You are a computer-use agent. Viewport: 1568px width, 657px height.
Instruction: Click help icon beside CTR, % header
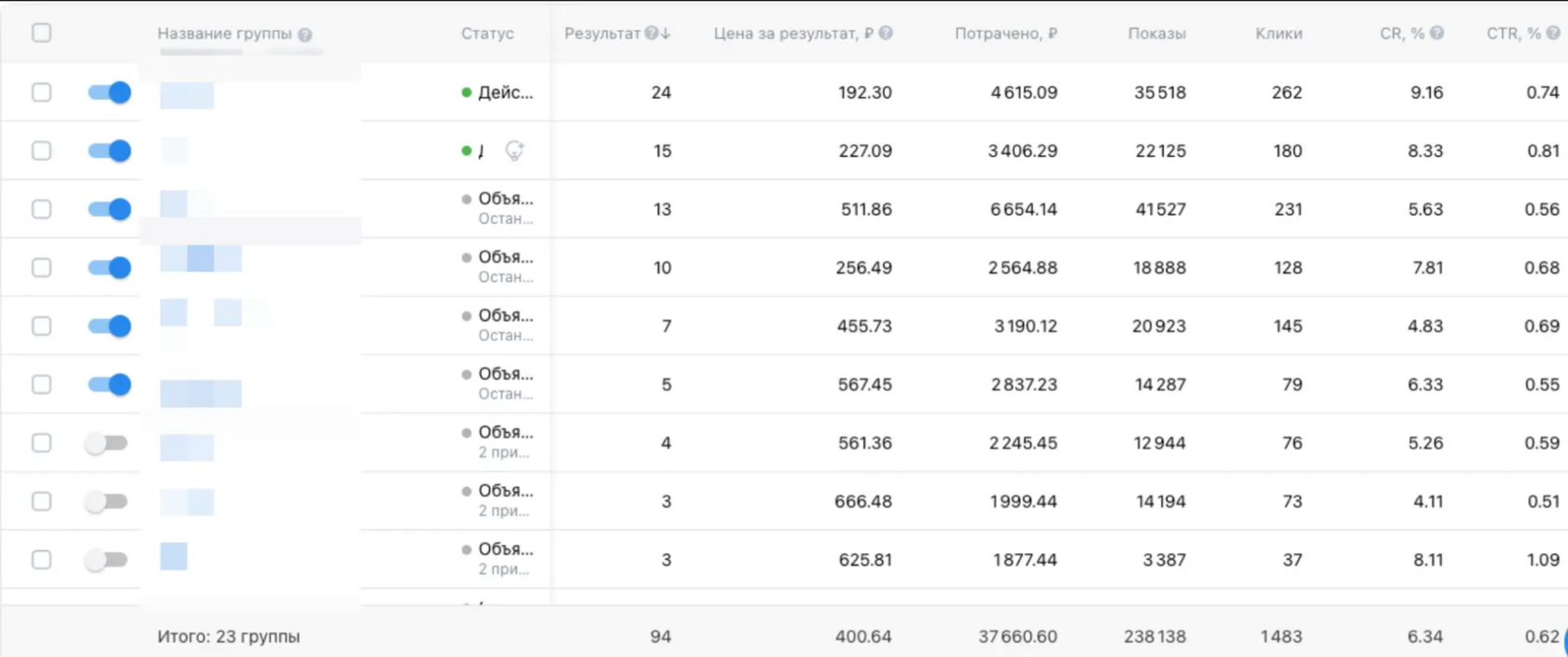point(1553,33)
